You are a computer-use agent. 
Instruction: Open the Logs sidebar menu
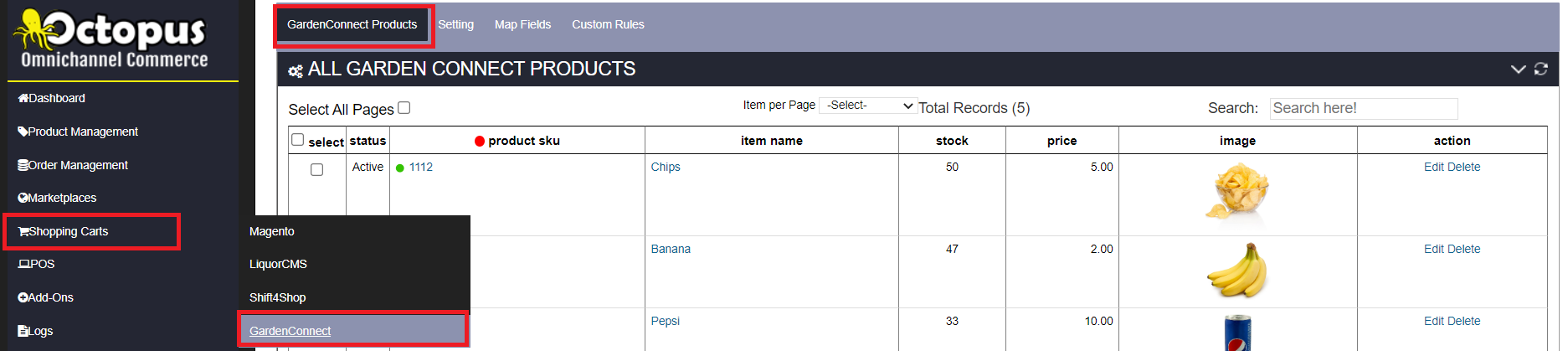click(x=35, y=331)
